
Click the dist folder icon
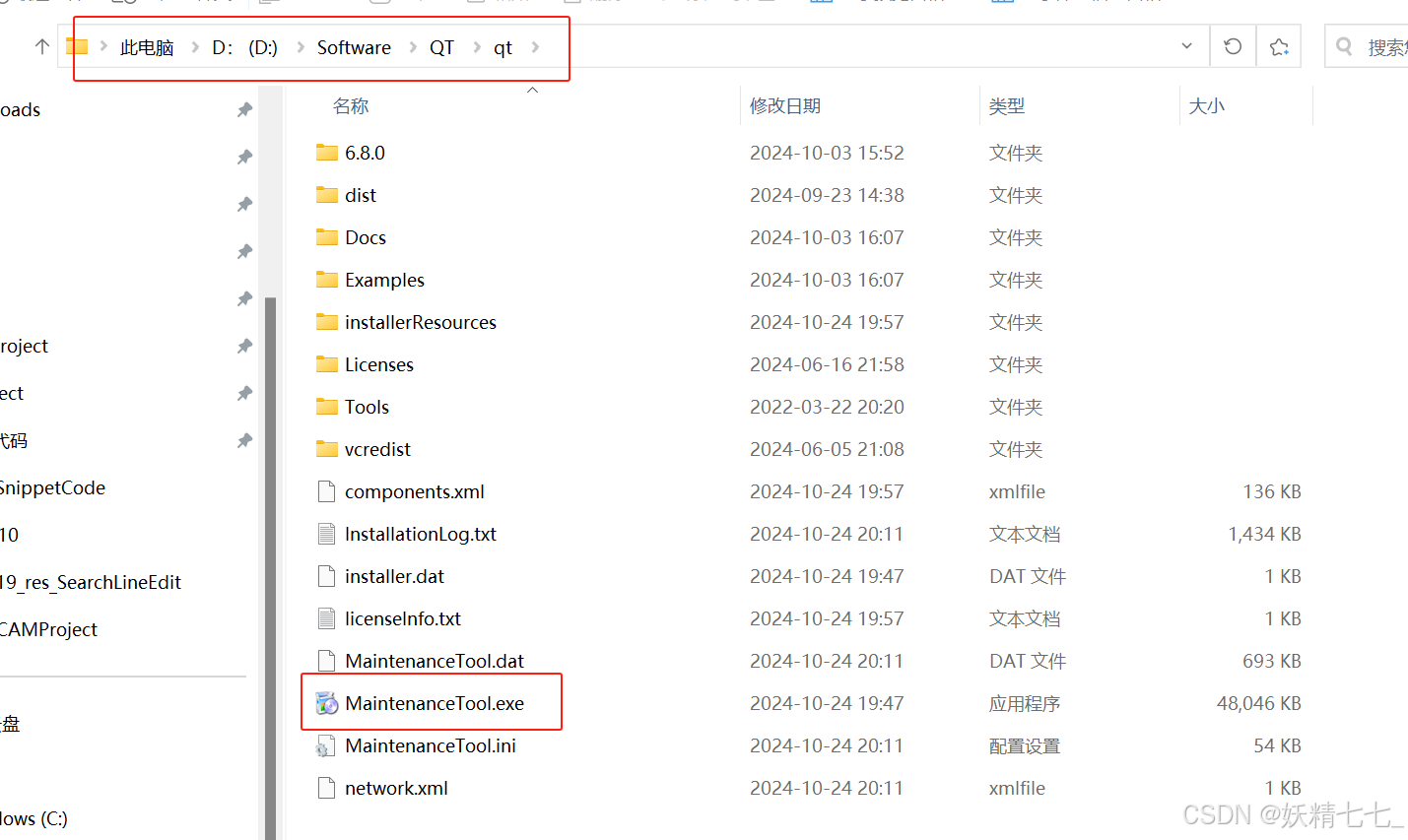point(327,195)
